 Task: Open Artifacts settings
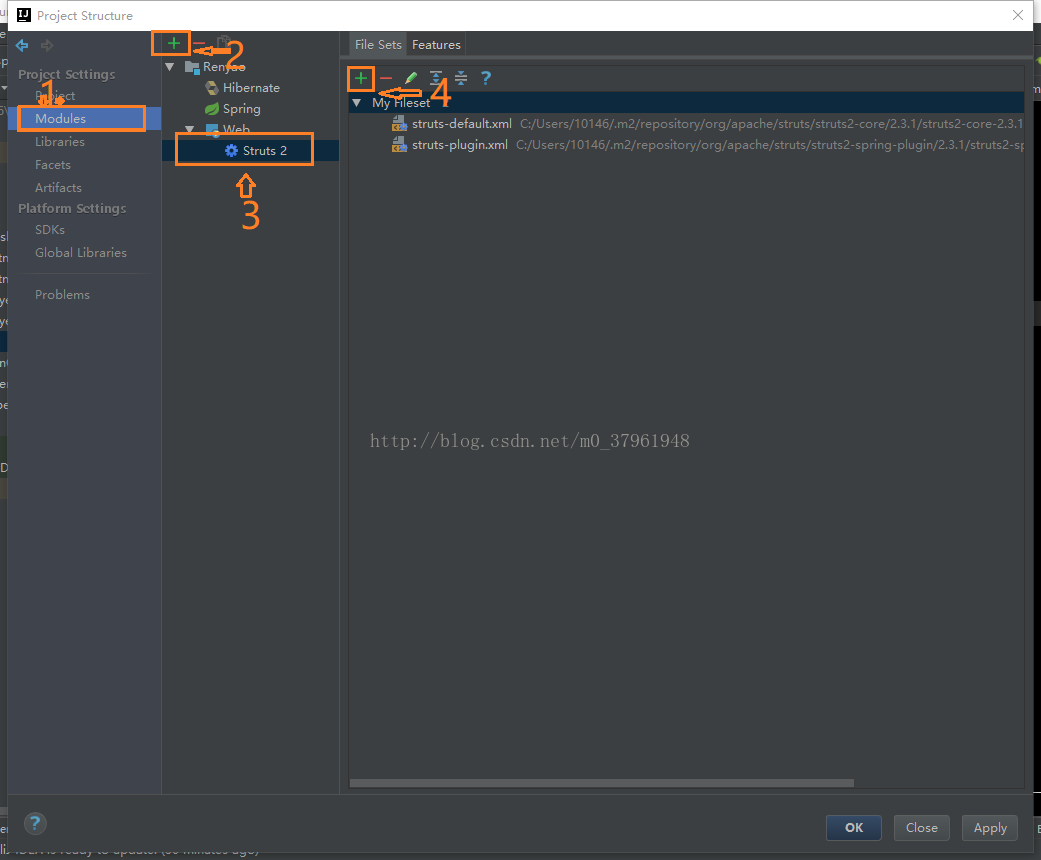point(58,187)
